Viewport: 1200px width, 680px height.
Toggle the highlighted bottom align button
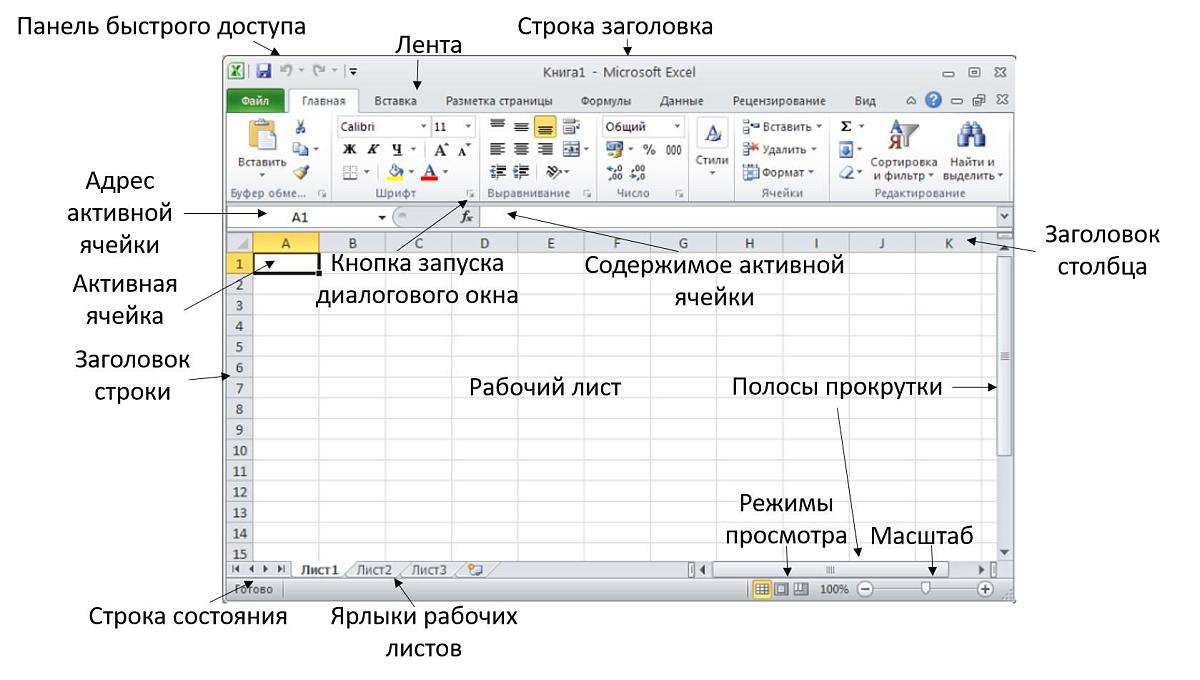click(x=545, y=127)
